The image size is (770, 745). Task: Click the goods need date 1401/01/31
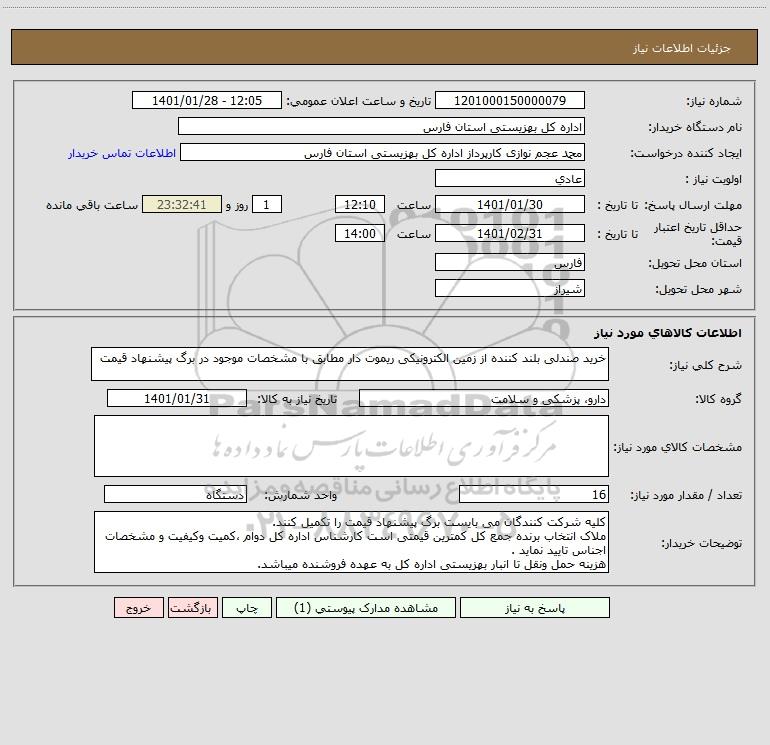pos(177,398)
